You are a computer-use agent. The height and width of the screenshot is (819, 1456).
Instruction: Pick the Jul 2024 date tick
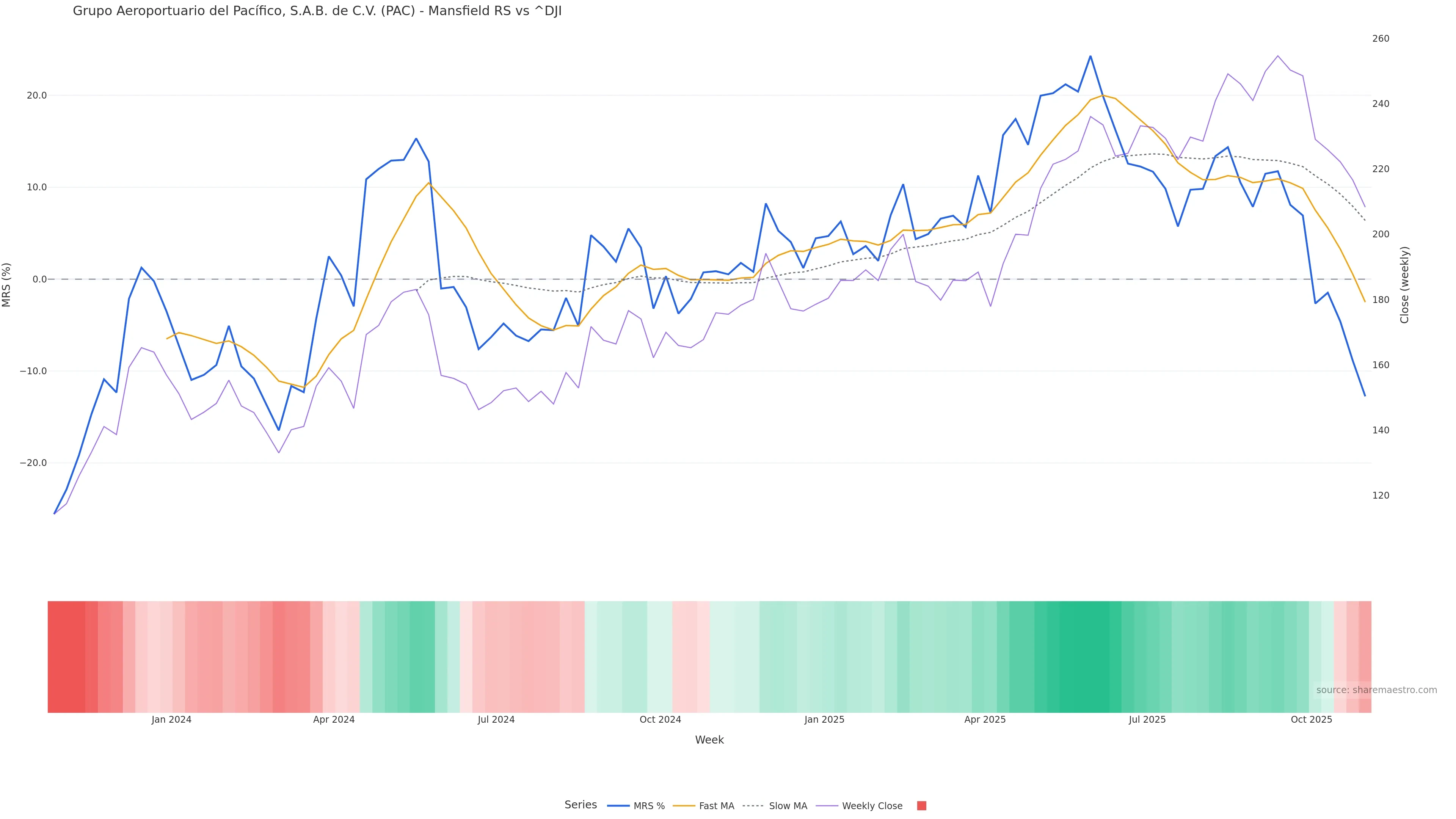pyautogui.click(x=496, y=720)
